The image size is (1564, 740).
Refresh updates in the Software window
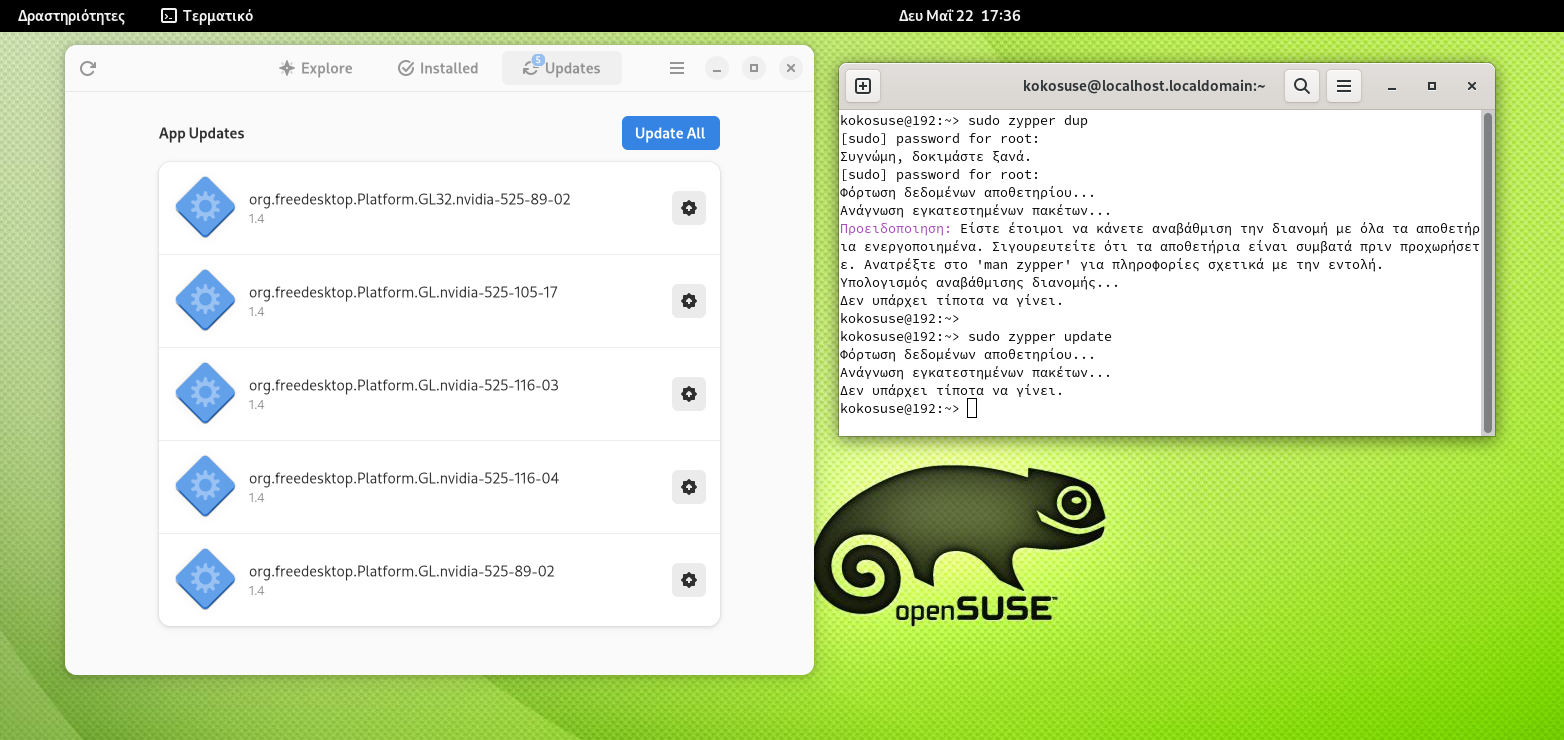[x=88, y=68]
